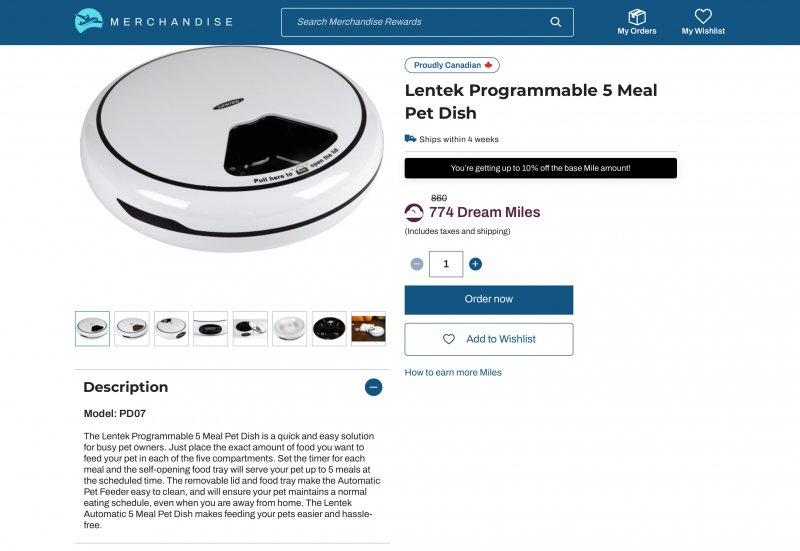
Task: Select the second thumbnail with food
Action: click(x=132, y=329)
